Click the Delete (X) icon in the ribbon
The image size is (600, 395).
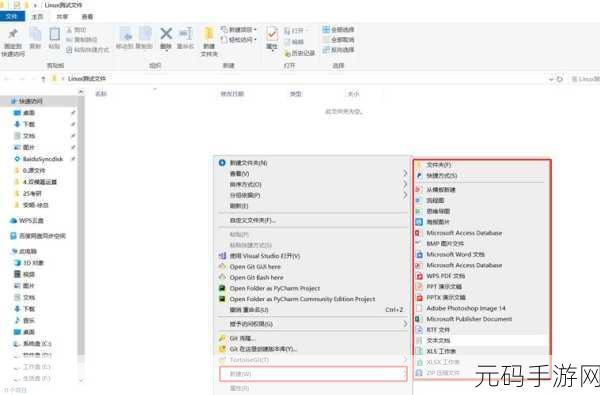click(166, 34)
